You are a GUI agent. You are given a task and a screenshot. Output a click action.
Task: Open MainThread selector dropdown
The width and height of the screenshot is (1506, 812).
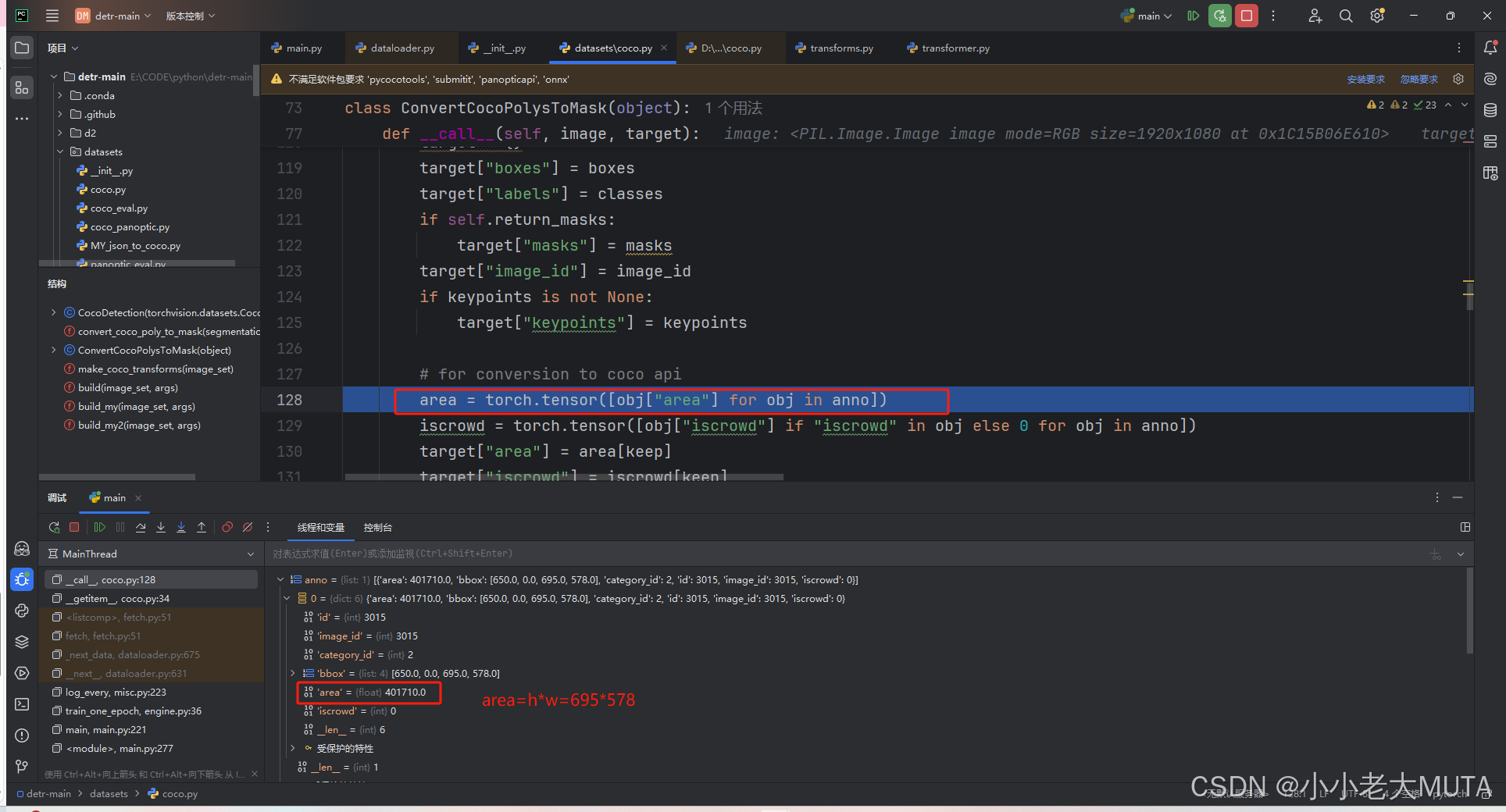(152, 554)
